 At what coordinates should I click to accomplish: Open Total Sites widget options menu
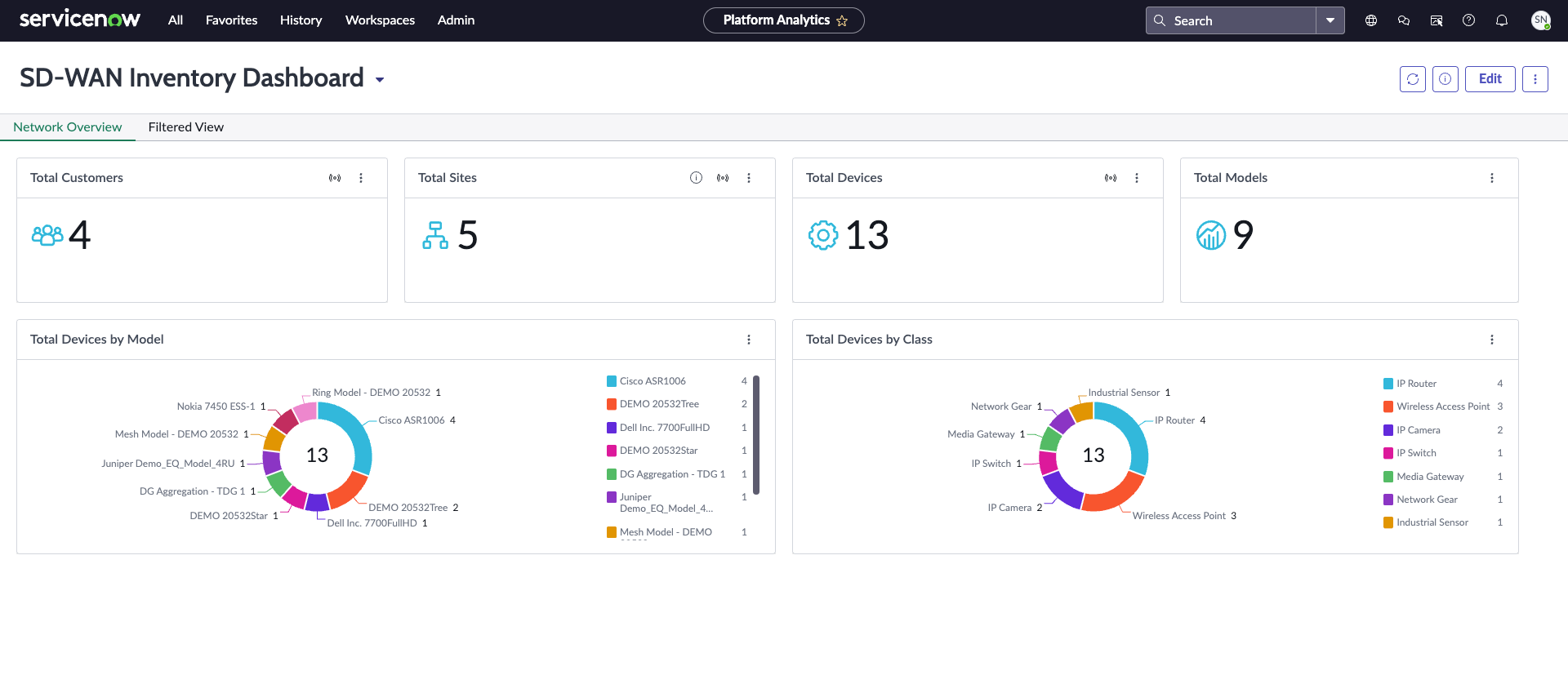point(749,178)
